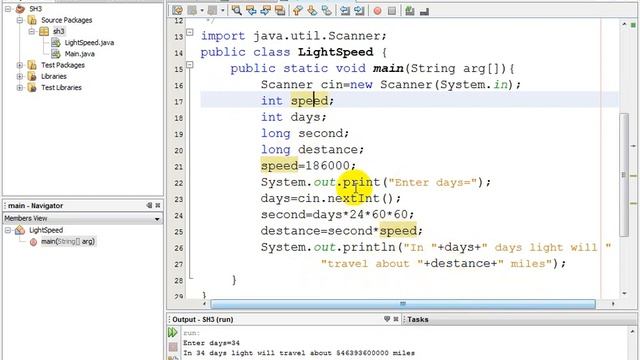Click the Last Edit toolbar icon
Viewport: 640px width, 360px height.
tap(178, 11)
